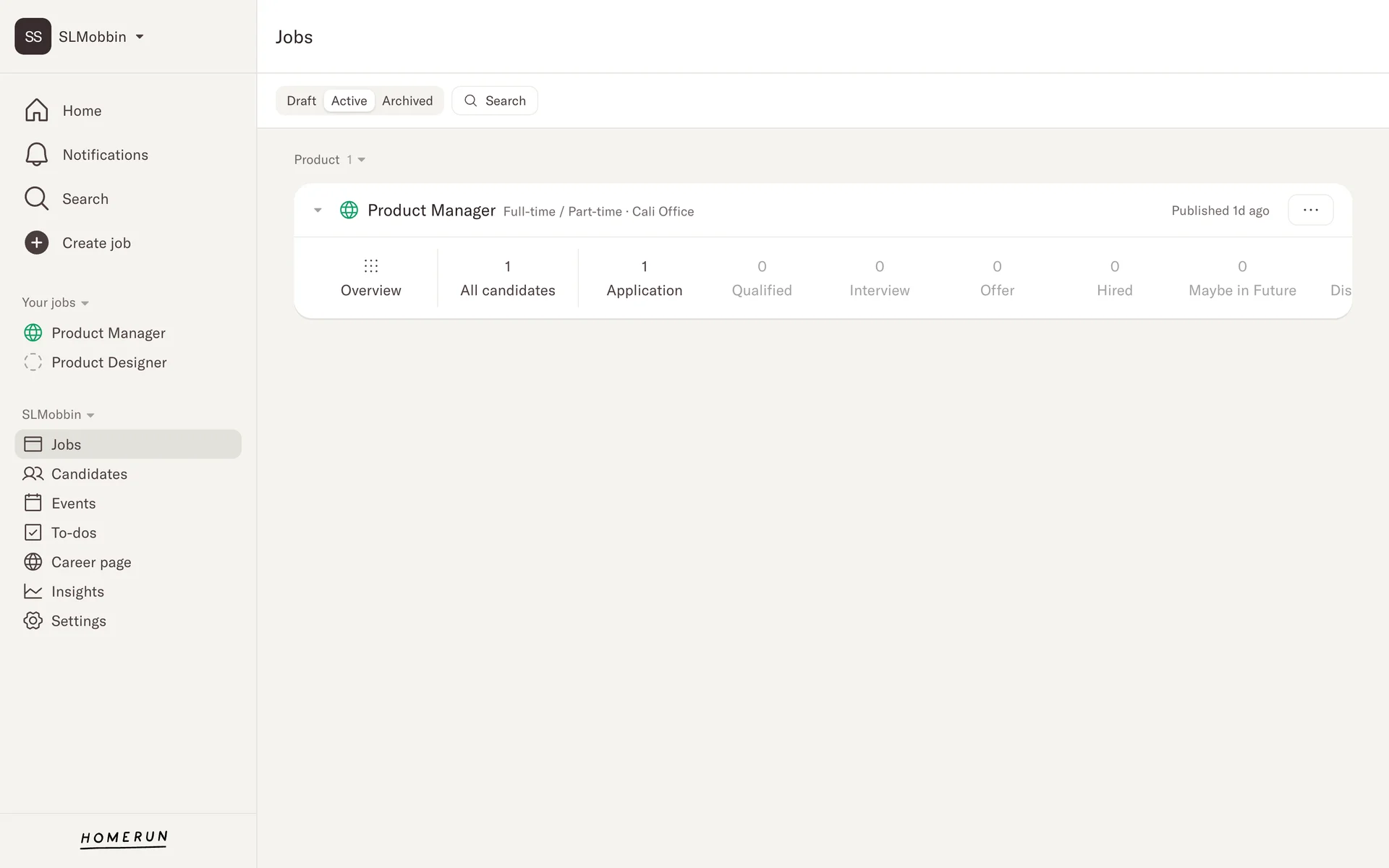Click the Home house icon

36,111
